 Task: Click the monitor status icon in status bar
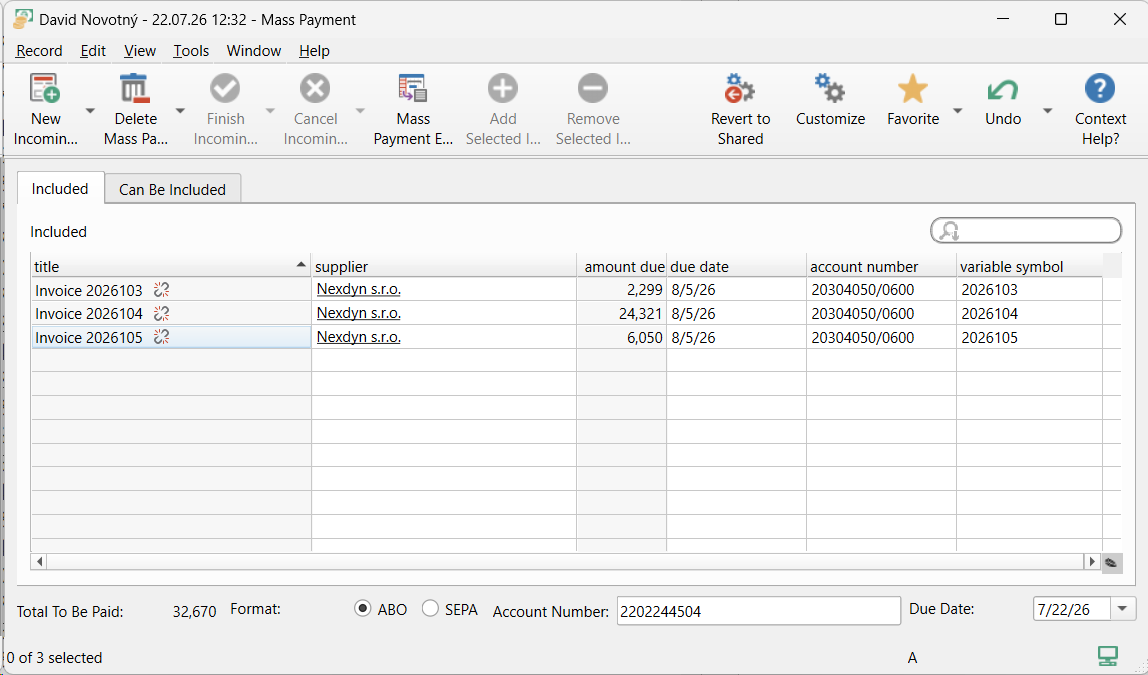pos(1108,656)
